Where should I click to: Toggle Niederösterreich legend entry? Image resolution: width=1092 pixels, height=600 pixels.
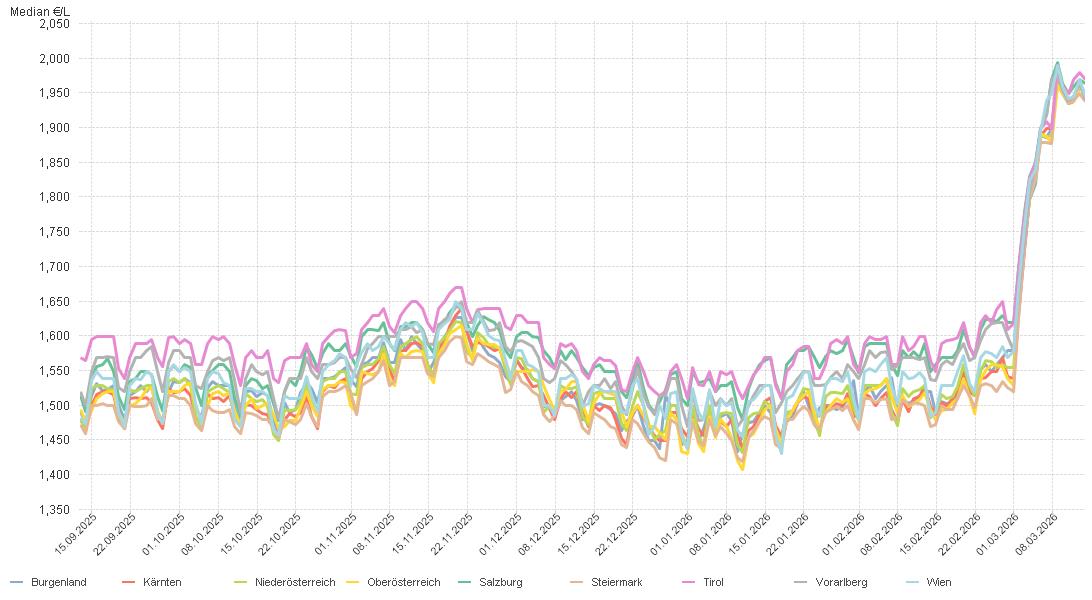coord(294,582)
